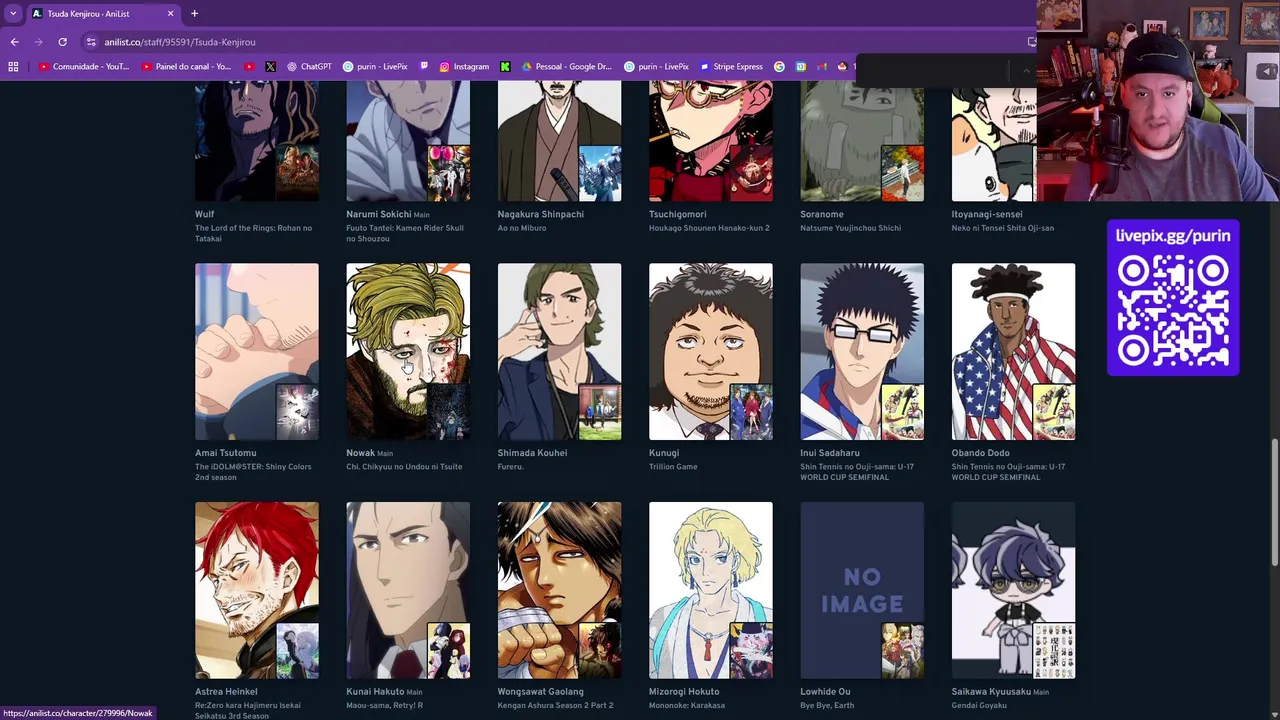Open the Google bookmark icon
The height and width of the screenshot is (720, 1280).
779,67
